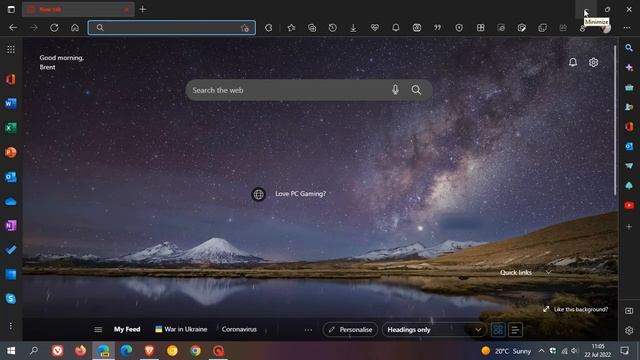Click the Personalise button
This screenshot has width=640, height=360.
350,329
